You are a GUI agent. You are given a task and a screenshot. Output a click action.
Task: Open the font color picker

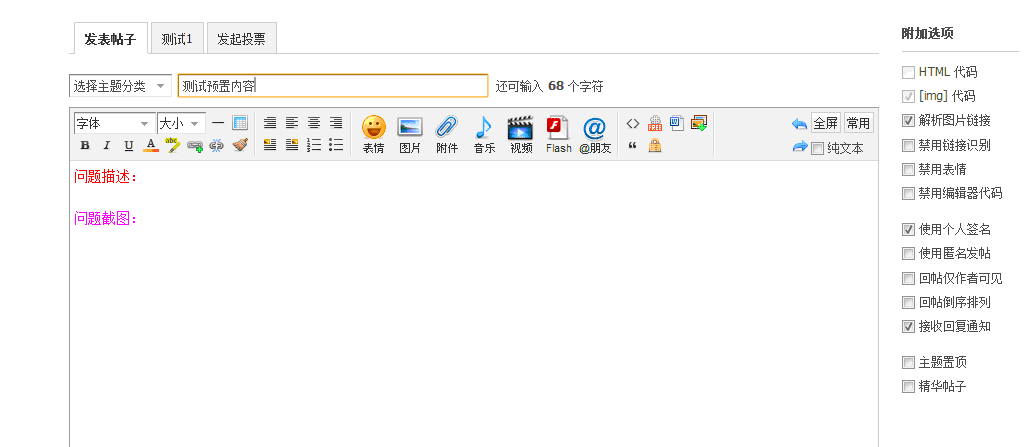(151, 146)
